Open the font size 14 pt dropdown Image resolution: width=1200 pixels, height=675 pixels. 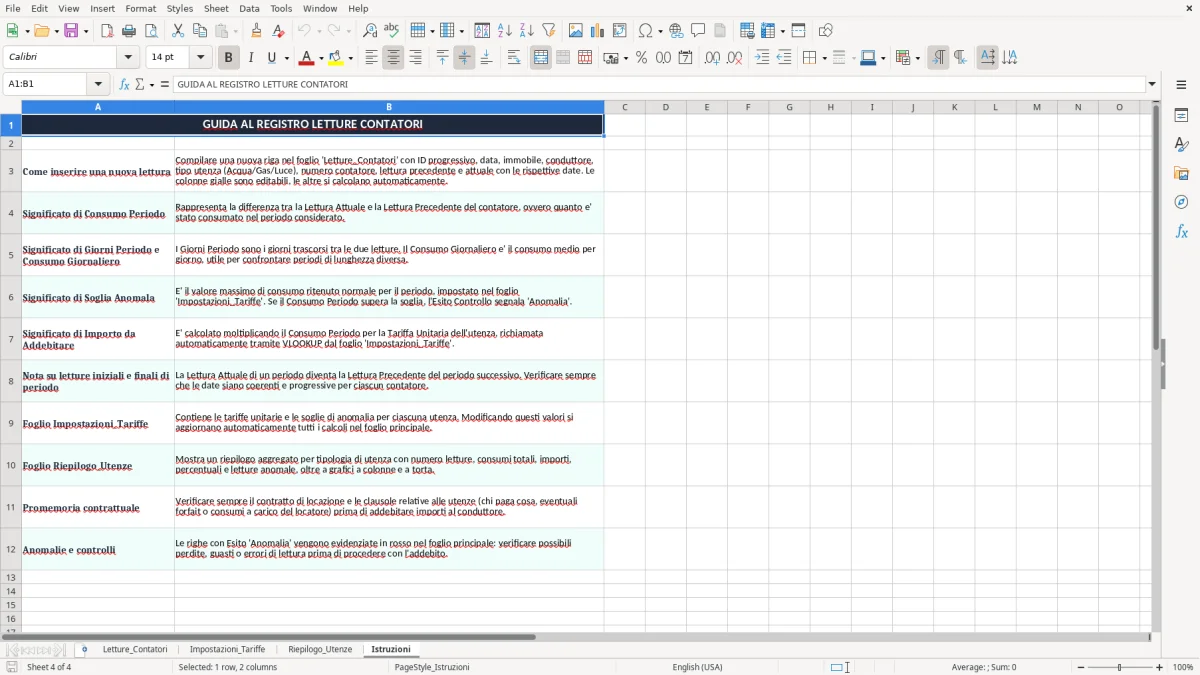pyautogui.click(x=200, y=58)
